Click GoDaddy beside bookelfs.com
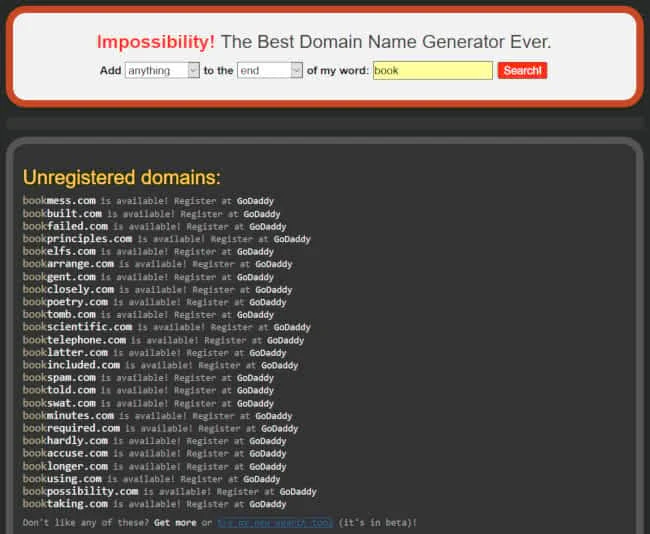This screenshot has width=650, height=534. [x=255, y=252]
